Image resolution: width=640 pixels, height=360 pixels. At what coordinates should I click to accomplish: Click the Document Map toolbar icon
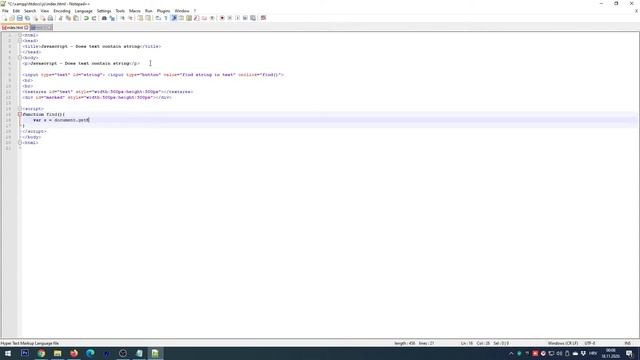pos(189,18)
